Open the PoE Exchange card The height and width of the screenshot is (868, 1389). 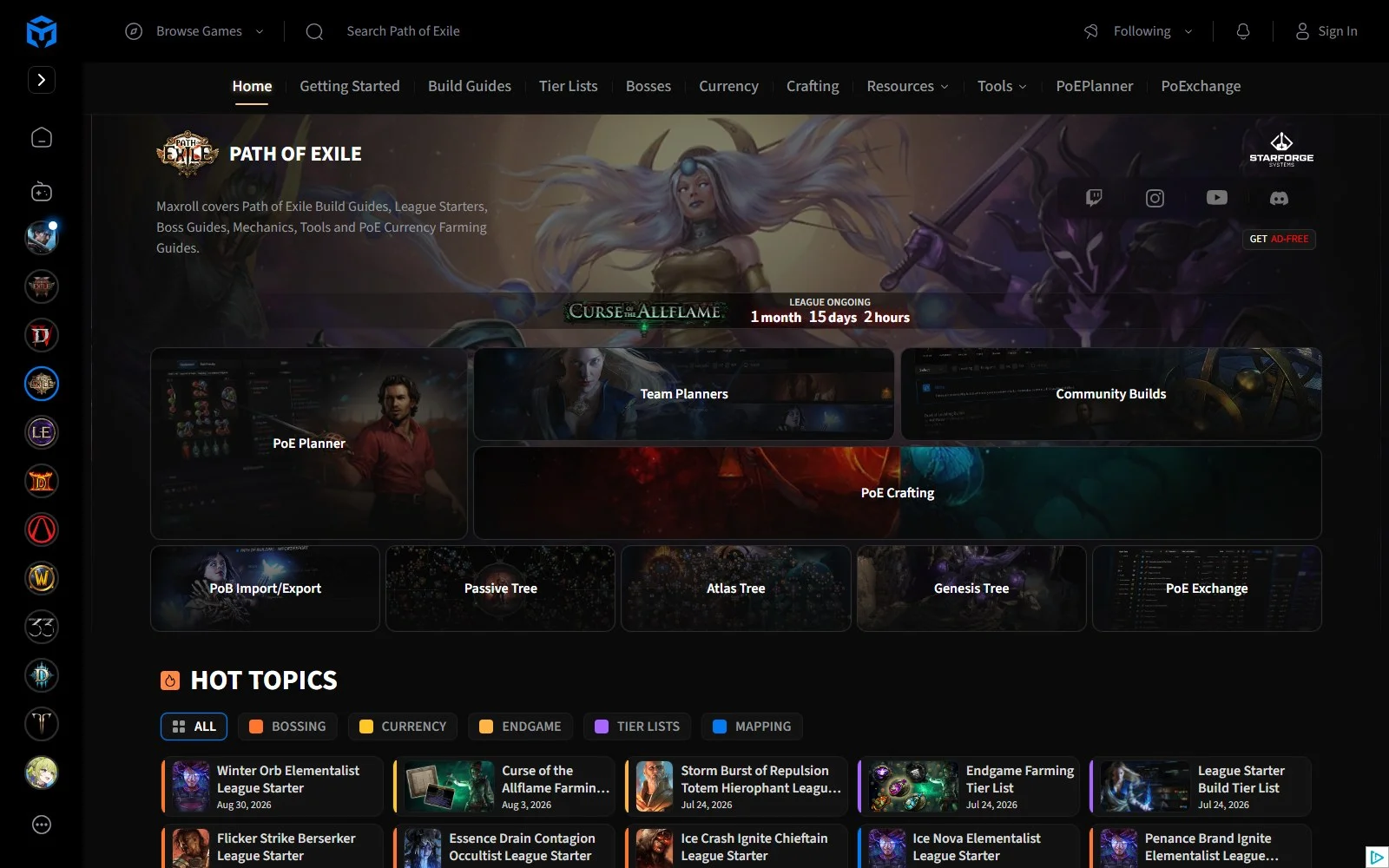tap(1207, 589)
